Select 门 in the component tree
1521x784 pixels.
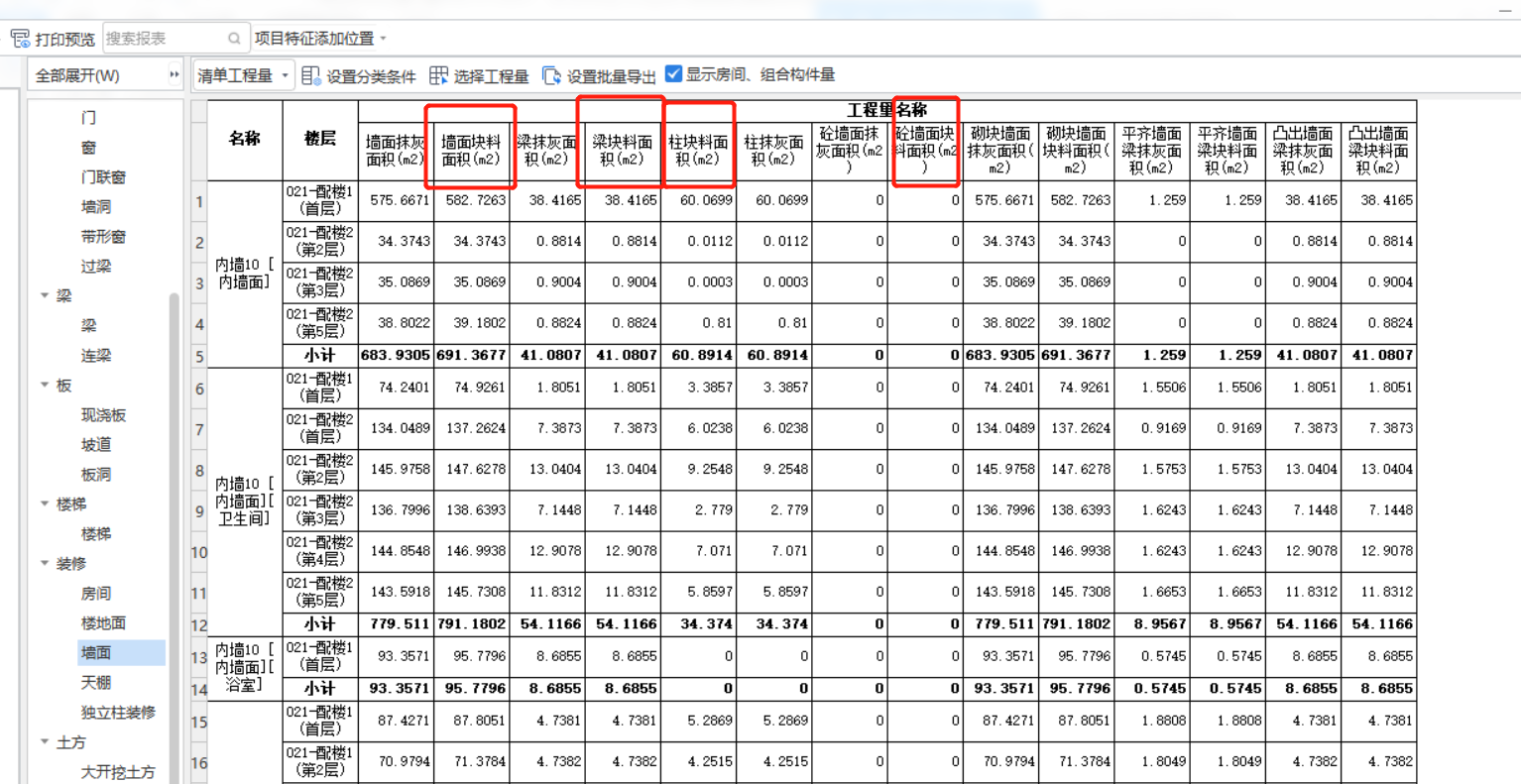pyautogui.click(x=89, y=117)
